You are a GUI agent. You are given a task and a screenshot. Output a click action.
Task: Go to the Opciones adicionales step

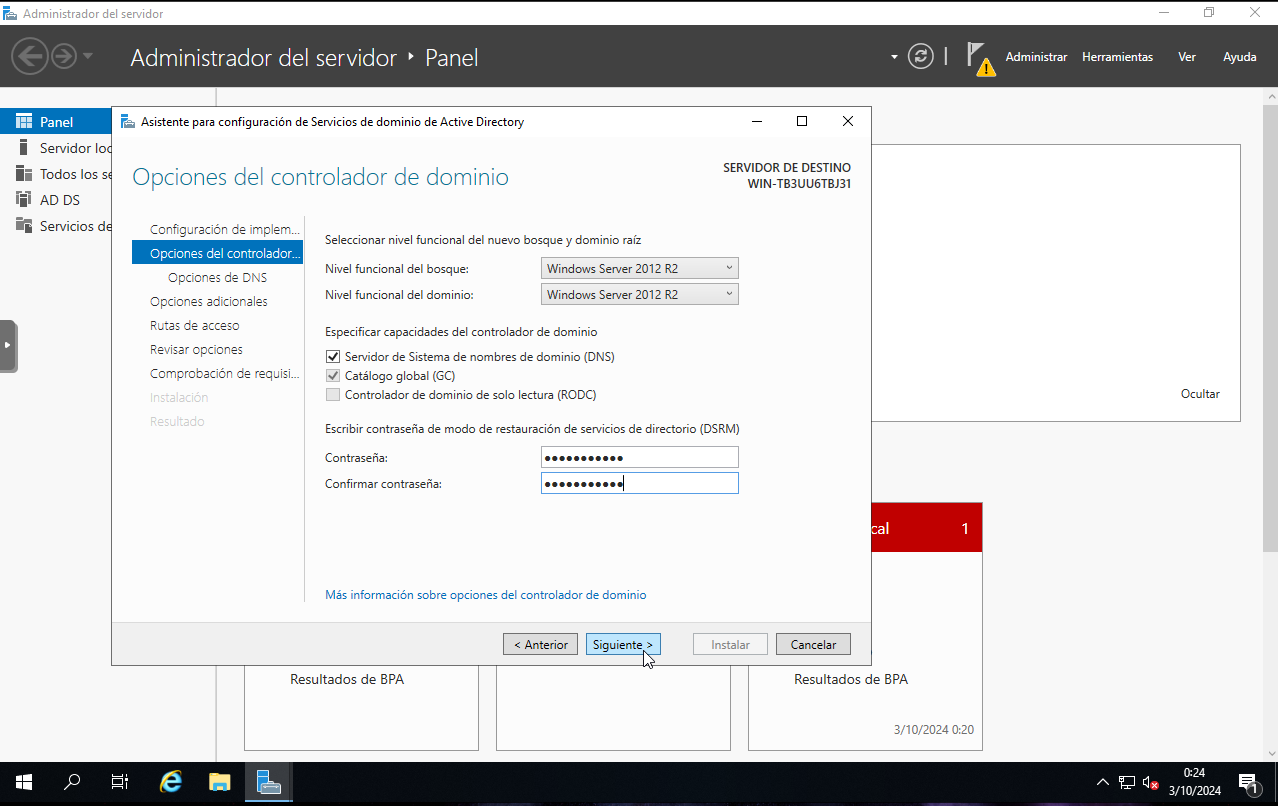click(x=209, y=302)
